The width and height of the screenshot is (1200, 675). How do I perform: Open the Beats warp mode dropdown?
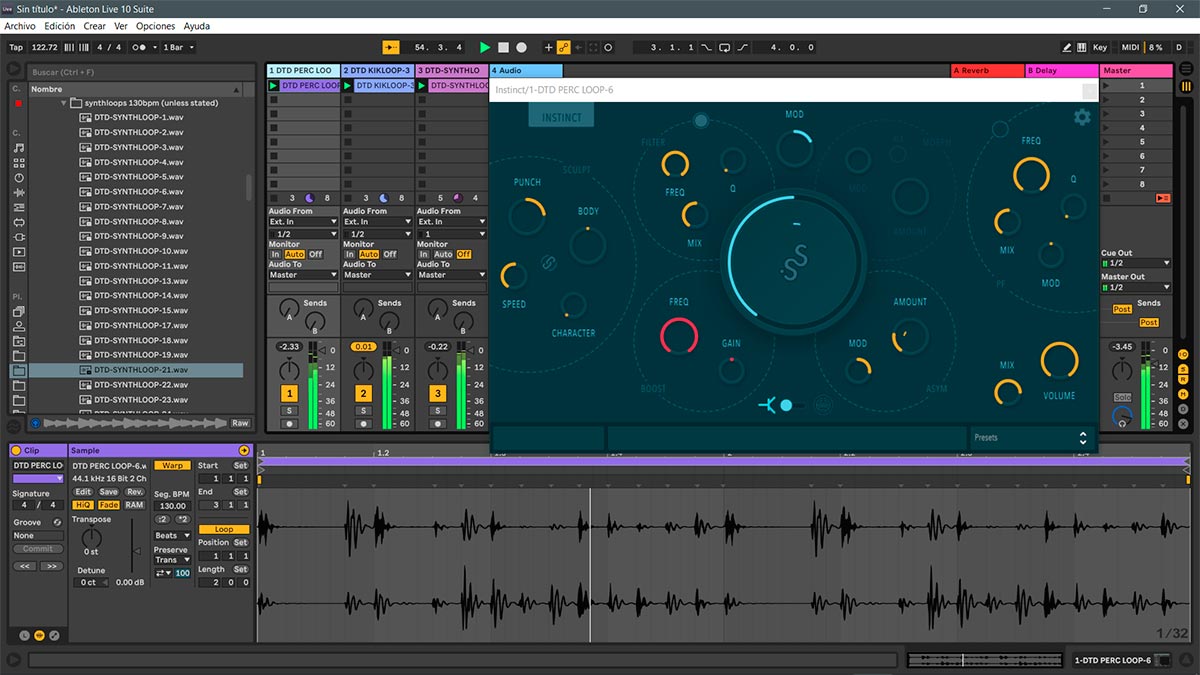[172, 536]
